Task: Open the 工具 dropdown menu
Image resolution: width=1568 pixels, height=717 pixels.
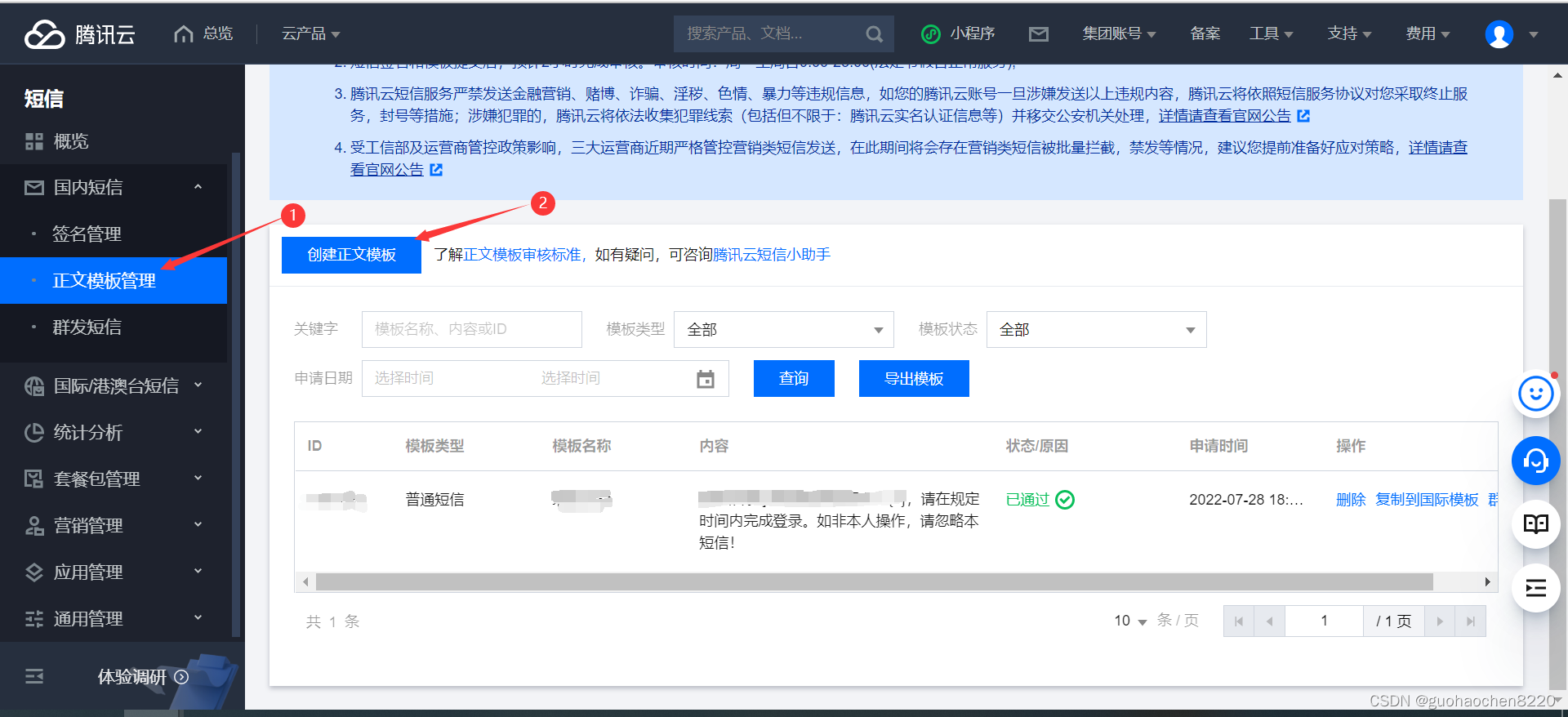Action: [1271, 33]
